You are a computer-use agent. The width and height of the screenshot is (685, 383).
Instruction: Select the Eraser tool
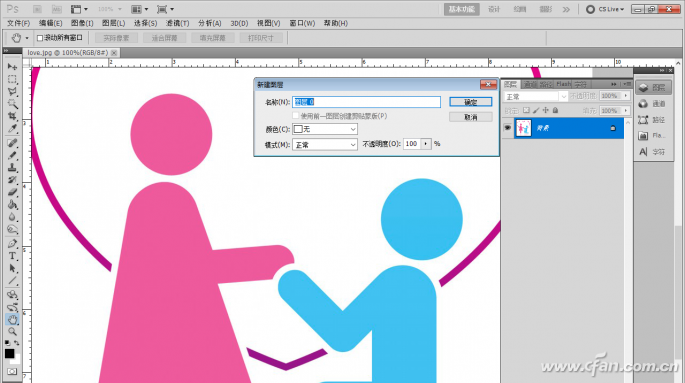click(12, 192)
